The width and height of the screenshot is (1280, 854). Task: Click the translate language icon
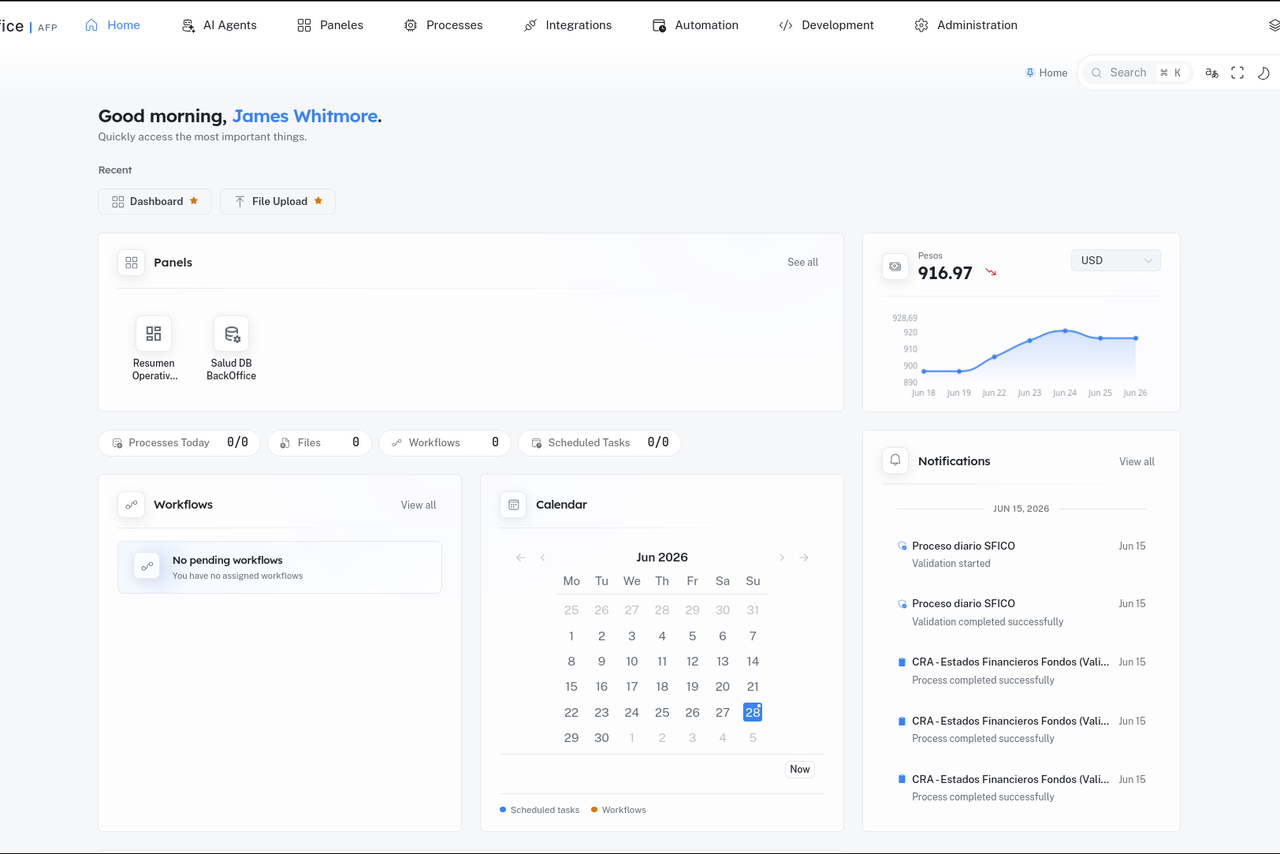point(1211,73)
